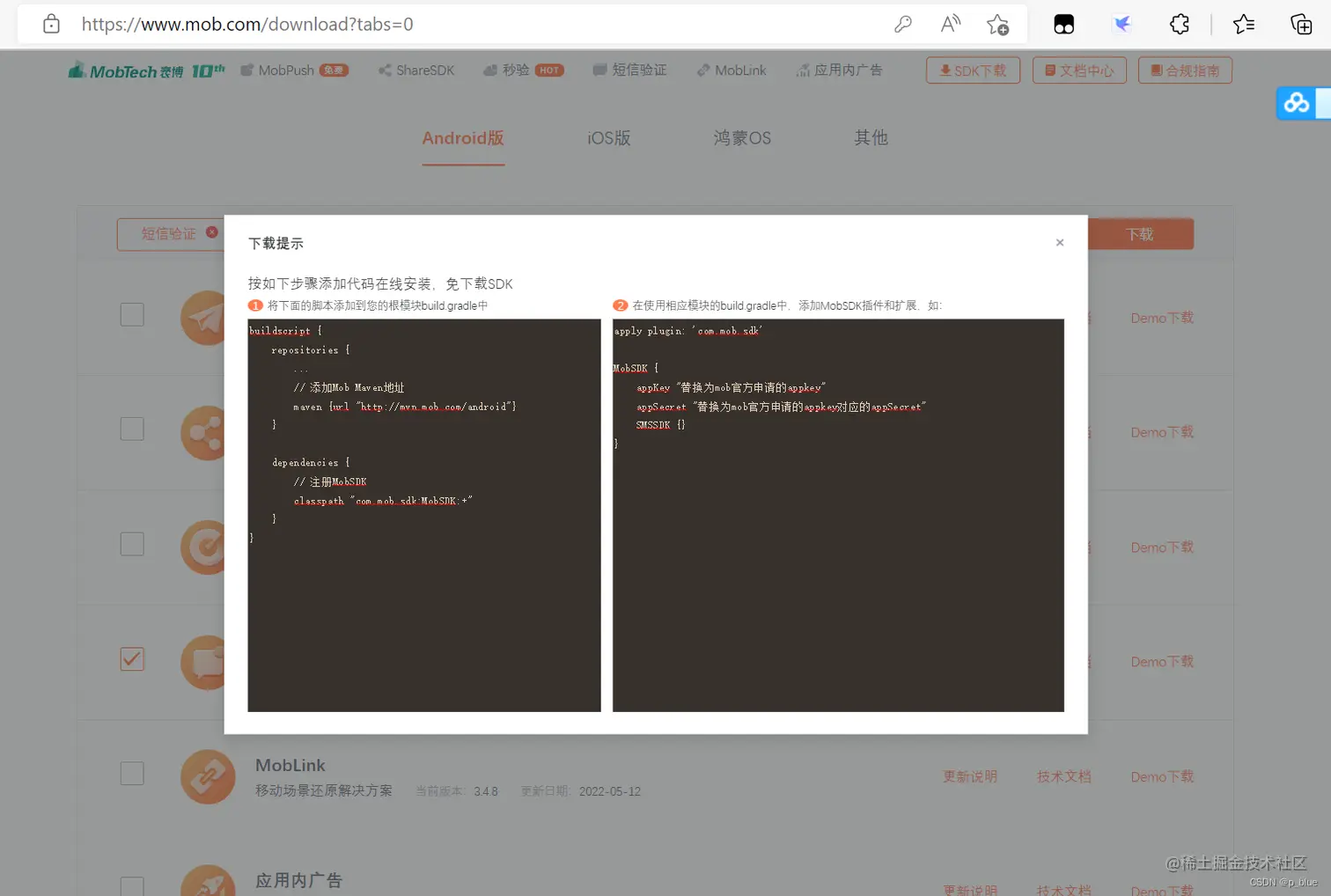This screenshot has width=1331, height=896.
Task: Click the MobTech logo
Action: point(147,70)
